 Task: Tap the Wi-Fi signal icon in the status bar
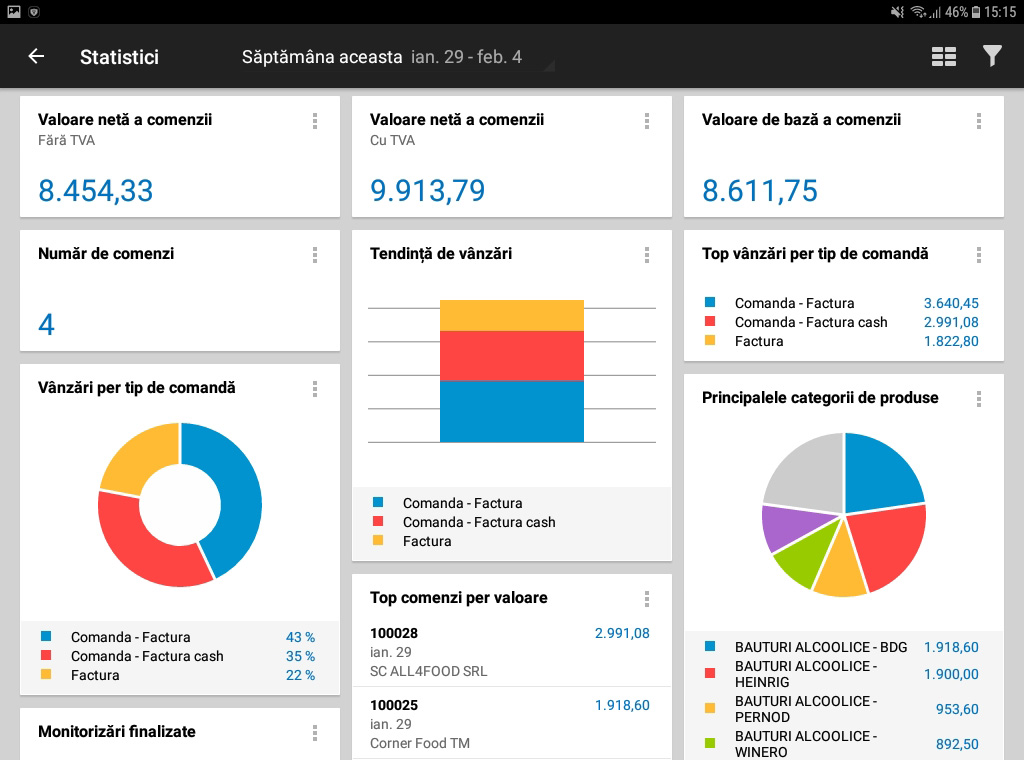click(x=919, y=12)
